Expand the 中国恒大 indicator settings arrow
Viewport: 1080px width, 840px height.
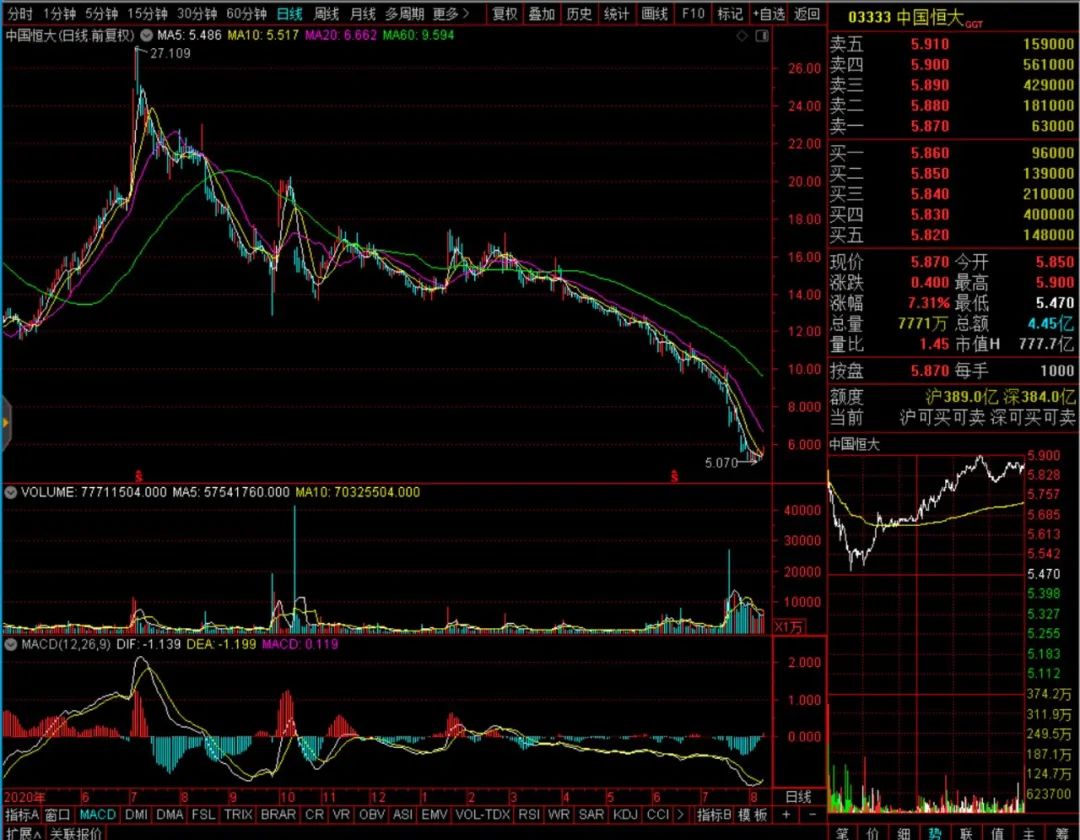146,36
